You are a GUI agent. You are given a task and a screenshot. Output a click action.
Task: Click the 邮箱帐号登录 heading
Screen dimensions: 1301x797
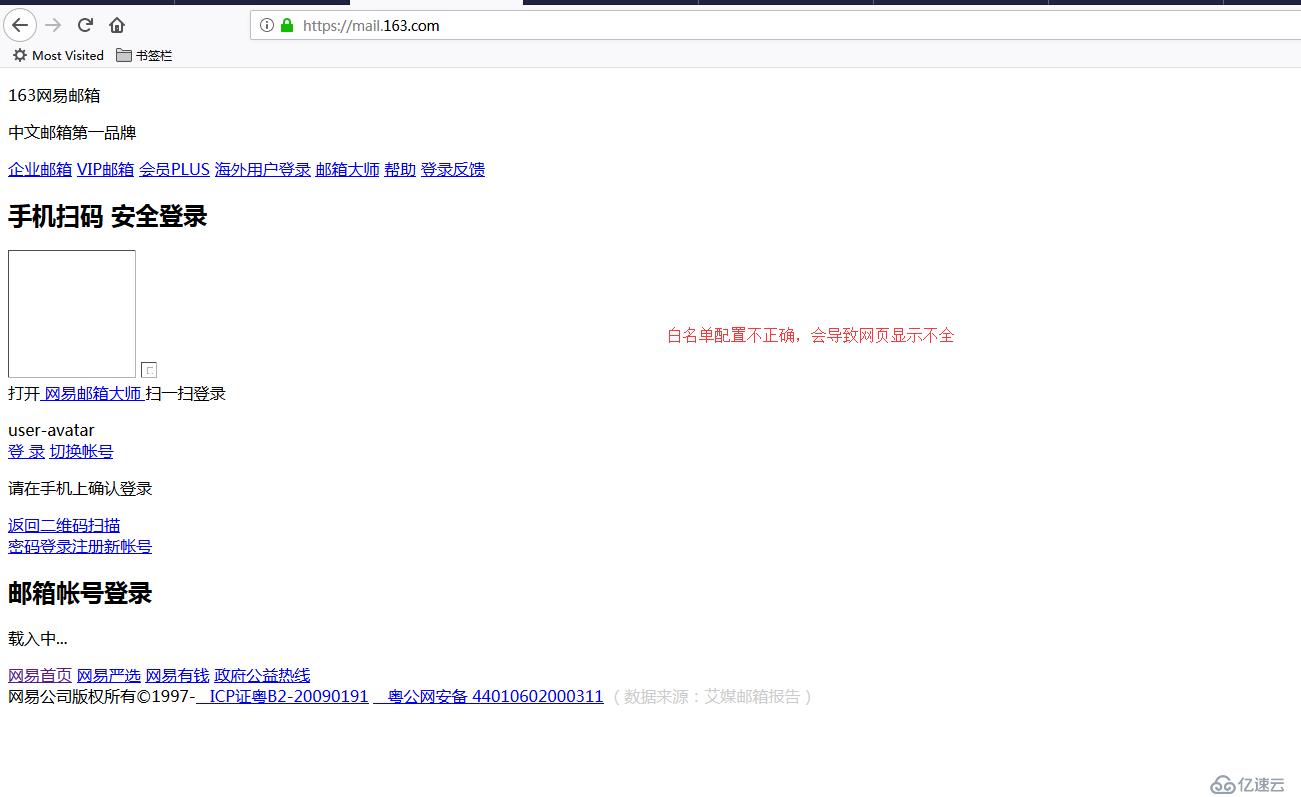coord(80,593)
